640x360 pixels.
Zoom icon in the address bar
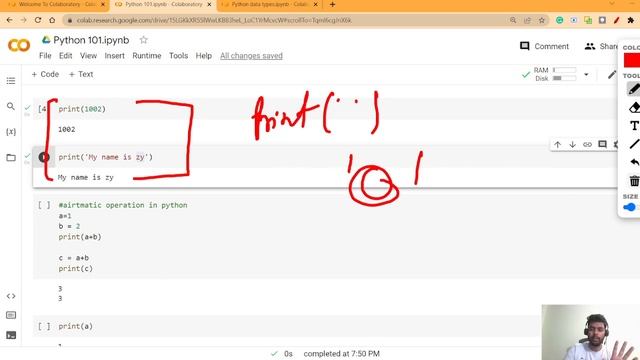click(513, 20)
